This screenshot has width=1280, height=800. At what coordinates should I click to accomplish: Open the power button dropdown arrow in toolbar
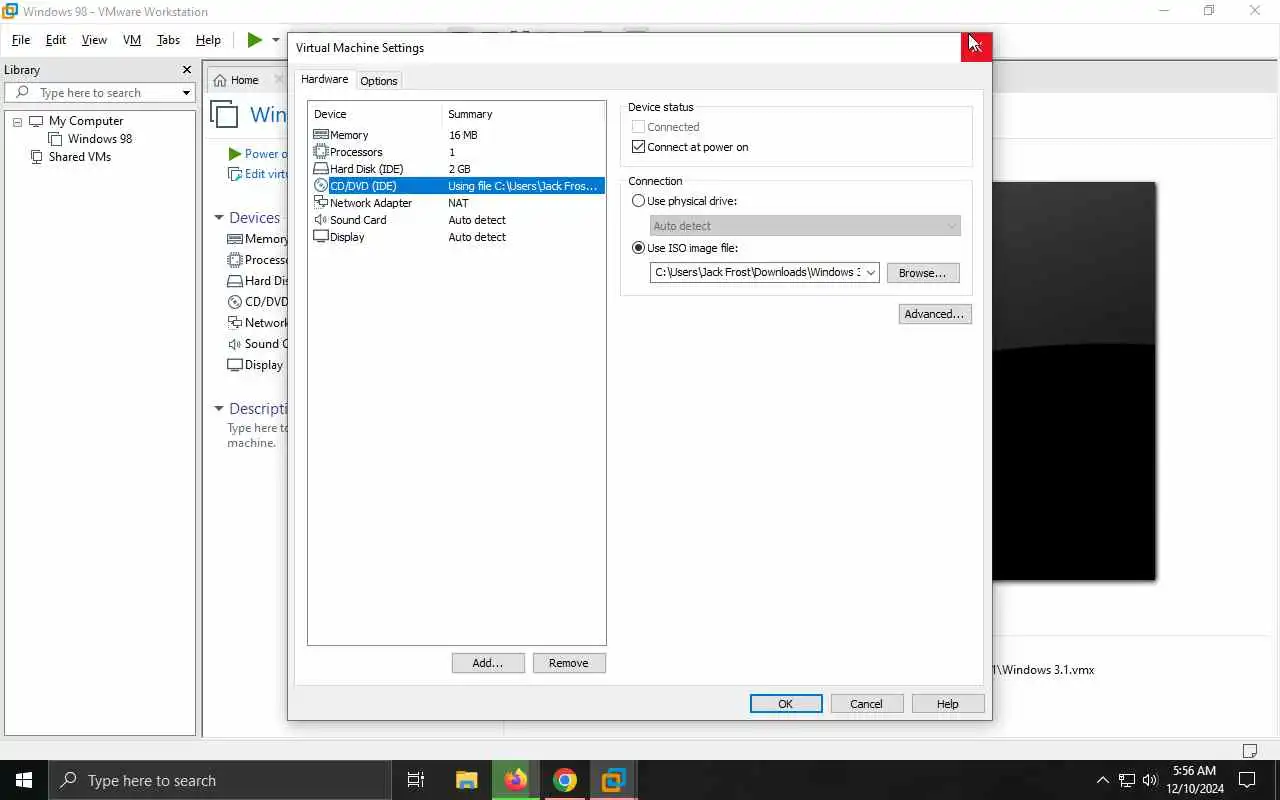coord(276,40)
